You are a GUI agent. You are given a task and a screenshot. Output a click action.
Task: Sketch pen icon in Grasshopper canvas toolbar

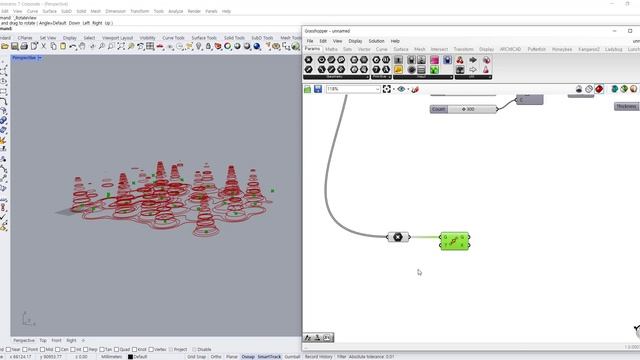(415, 89)
